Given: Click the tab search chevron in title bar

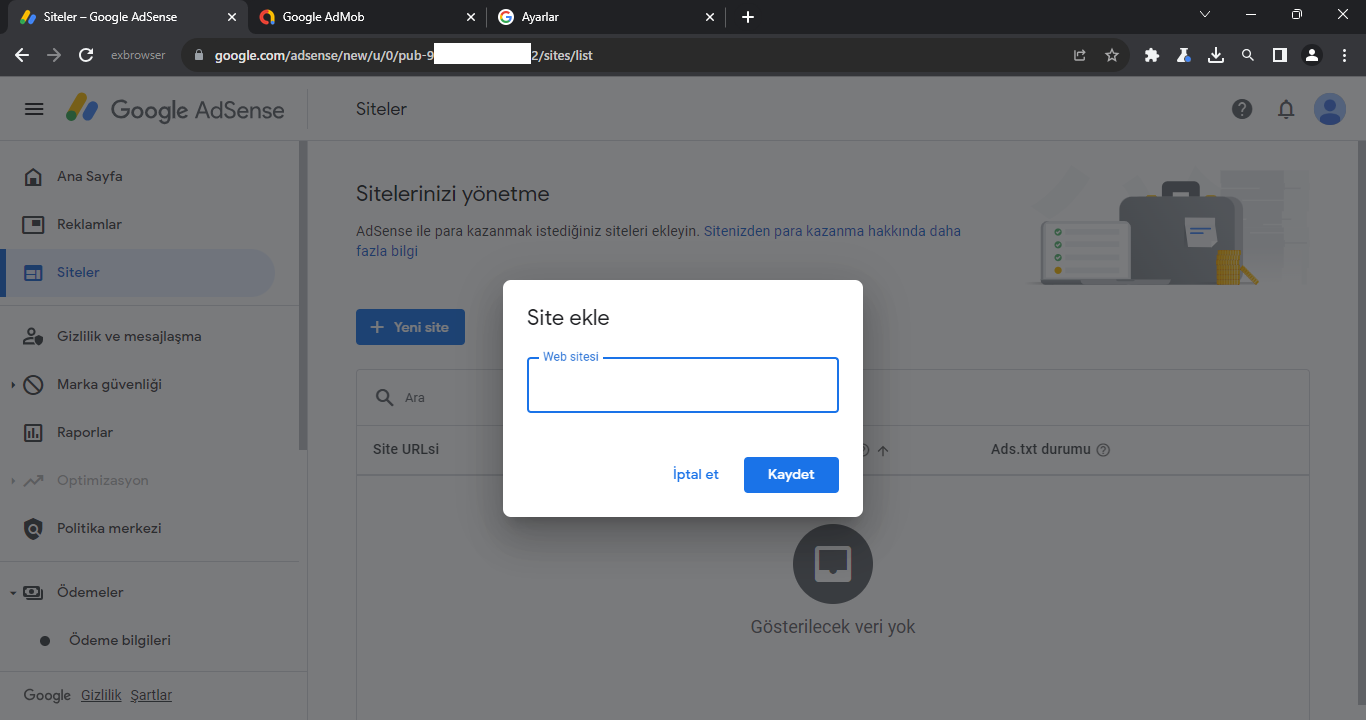Looking at the screenshot, I should pos(1205,15).
